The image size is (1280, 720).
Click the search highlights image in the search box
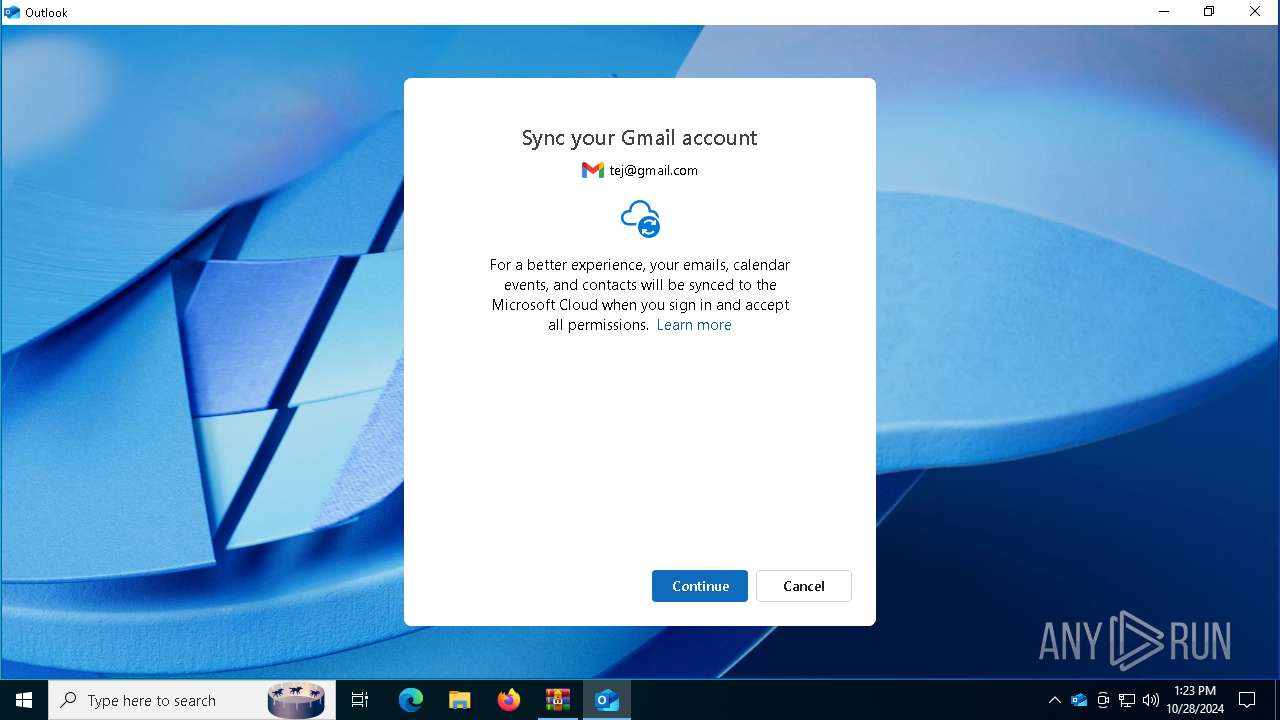[297, 700]
